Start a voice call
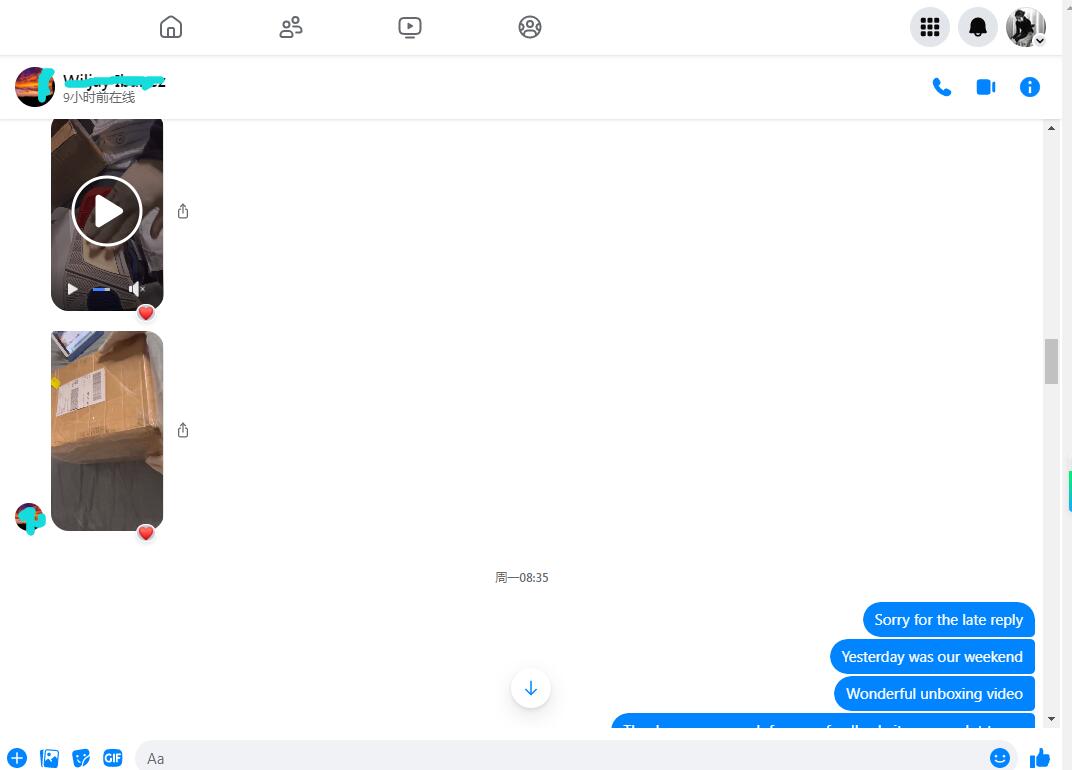This screenshot has width=1072, height=770. [941, 87]
